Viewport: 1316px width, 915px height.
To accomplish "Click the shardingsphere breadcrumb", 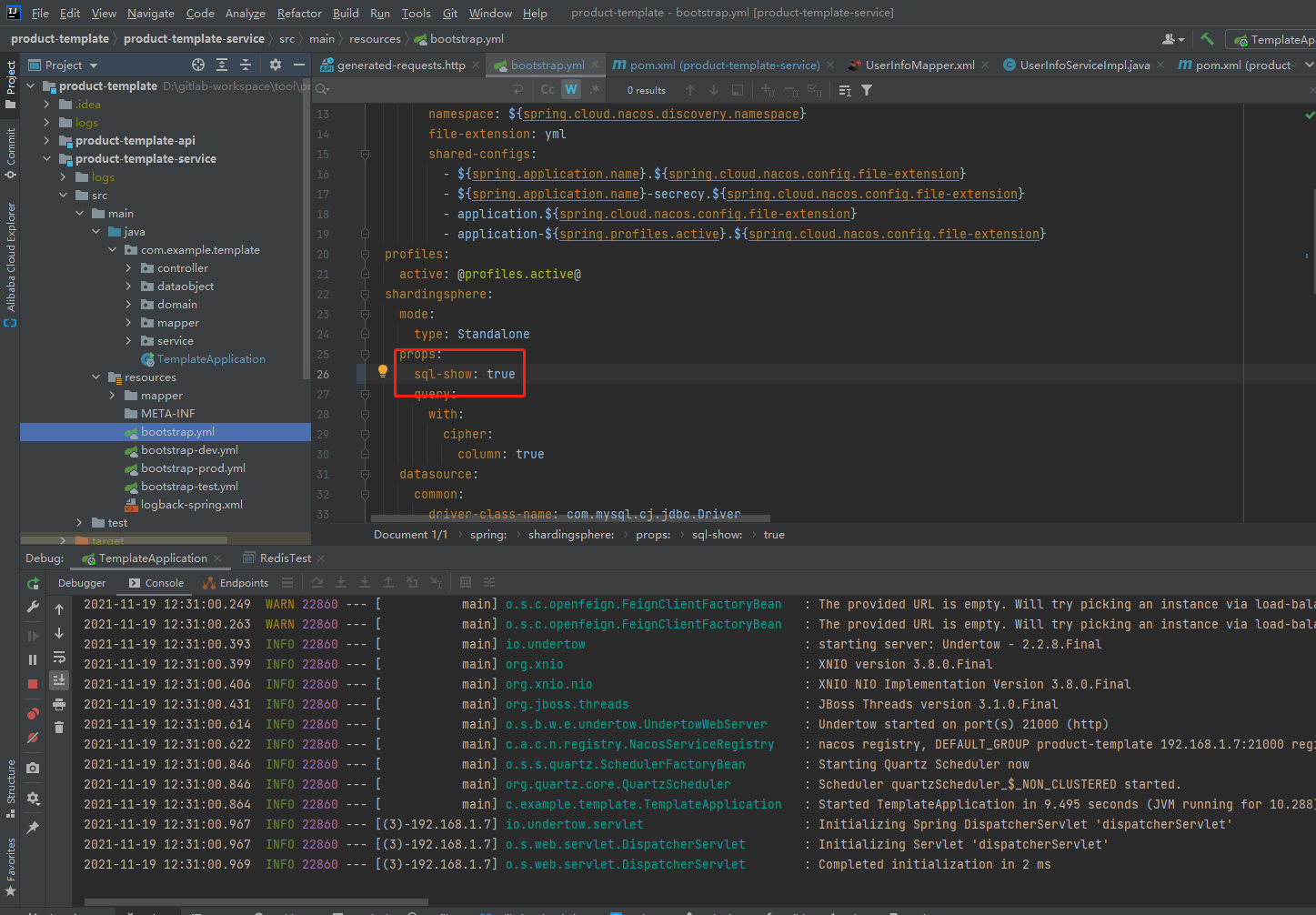I will 571,535.
